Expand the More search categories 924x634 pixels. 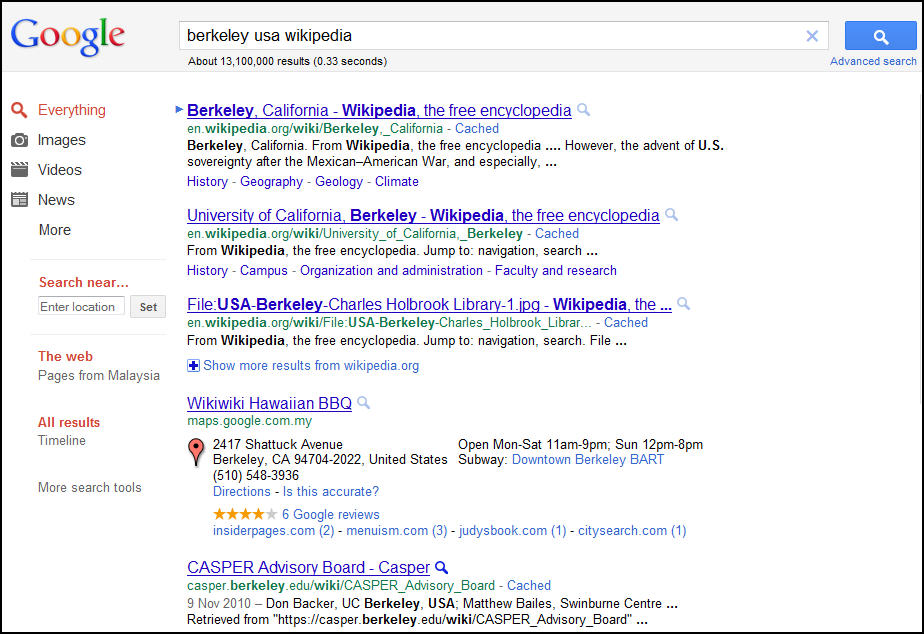pos(55,230)
